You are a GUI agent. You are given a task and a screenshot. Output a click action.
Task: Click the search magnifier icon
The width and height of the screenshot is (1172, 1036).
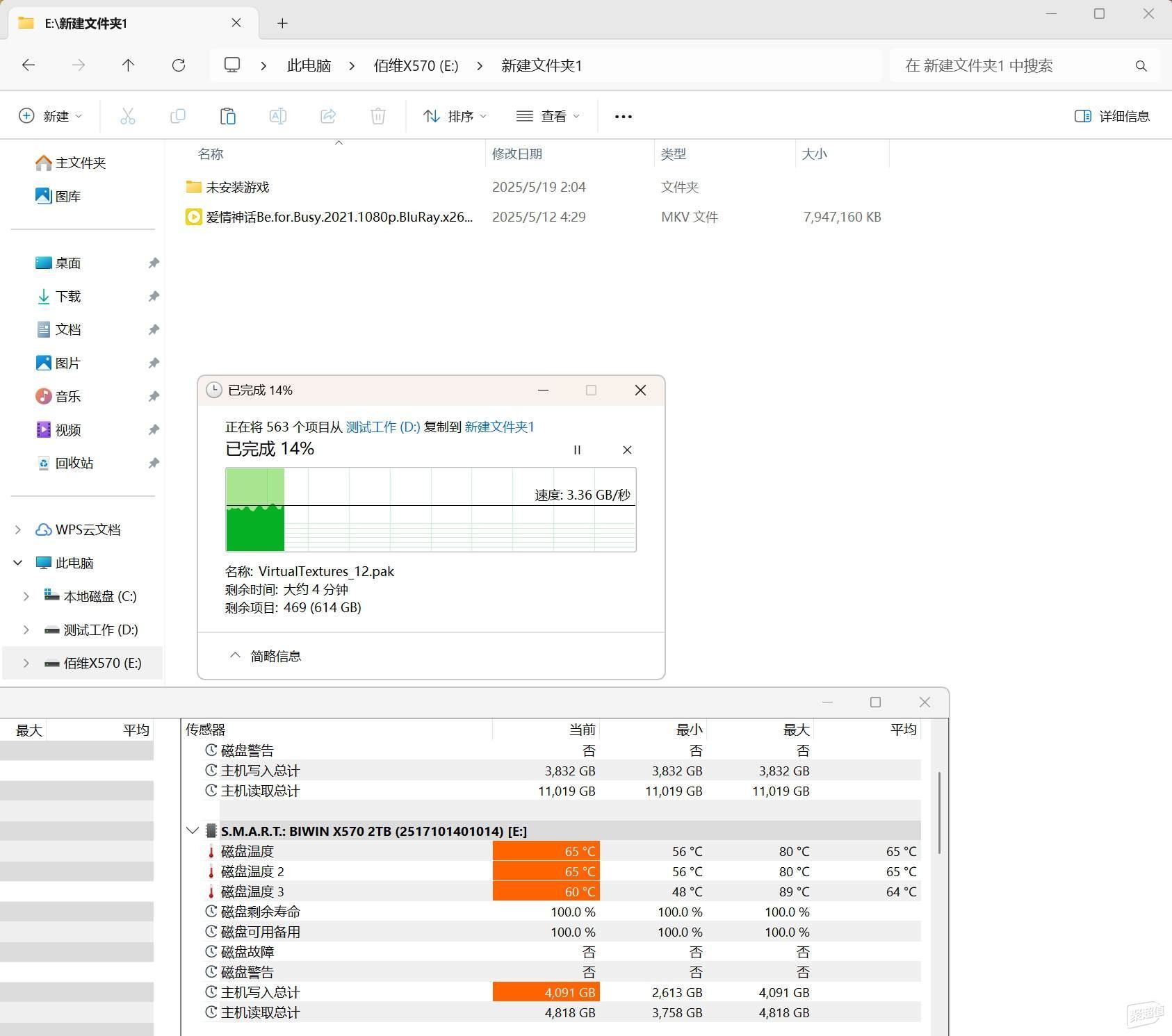tap(1141, 66)
